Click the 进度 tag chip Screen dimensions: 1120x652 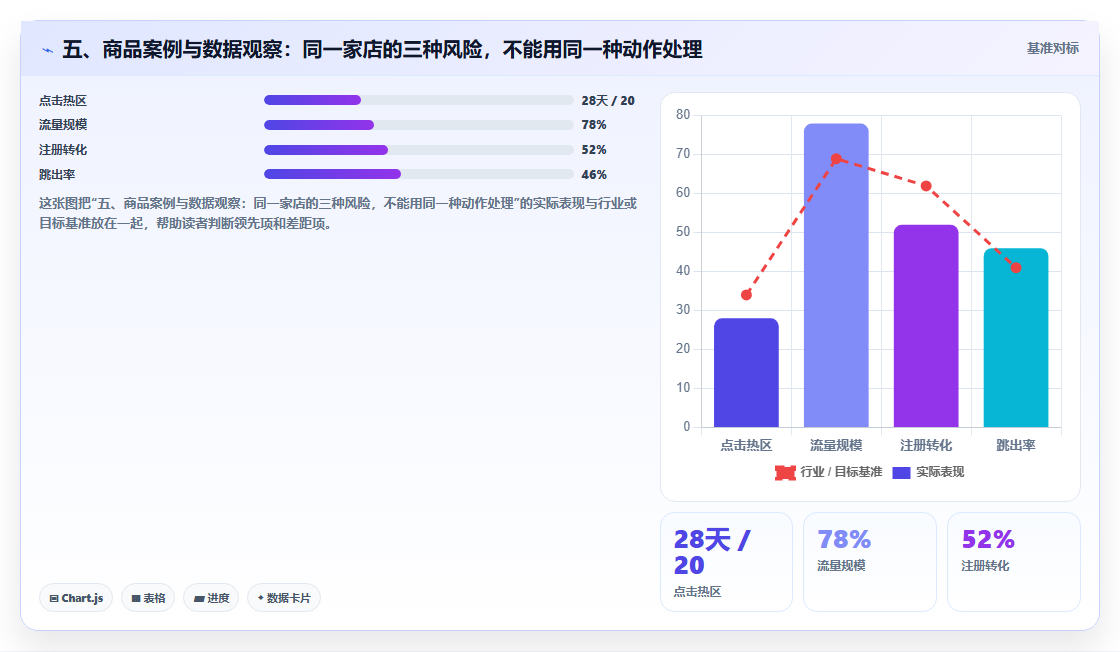pos(211,598)
